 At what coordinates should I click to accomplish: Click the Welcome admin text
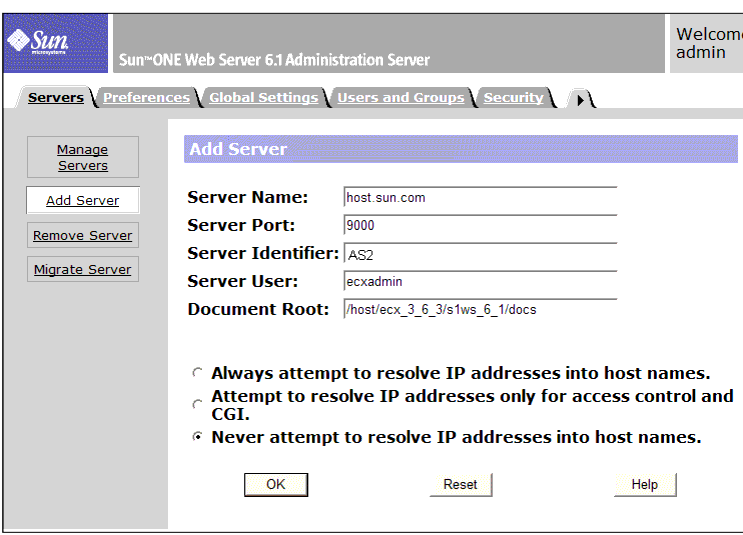pyautogui.click(x=709, y=43)
